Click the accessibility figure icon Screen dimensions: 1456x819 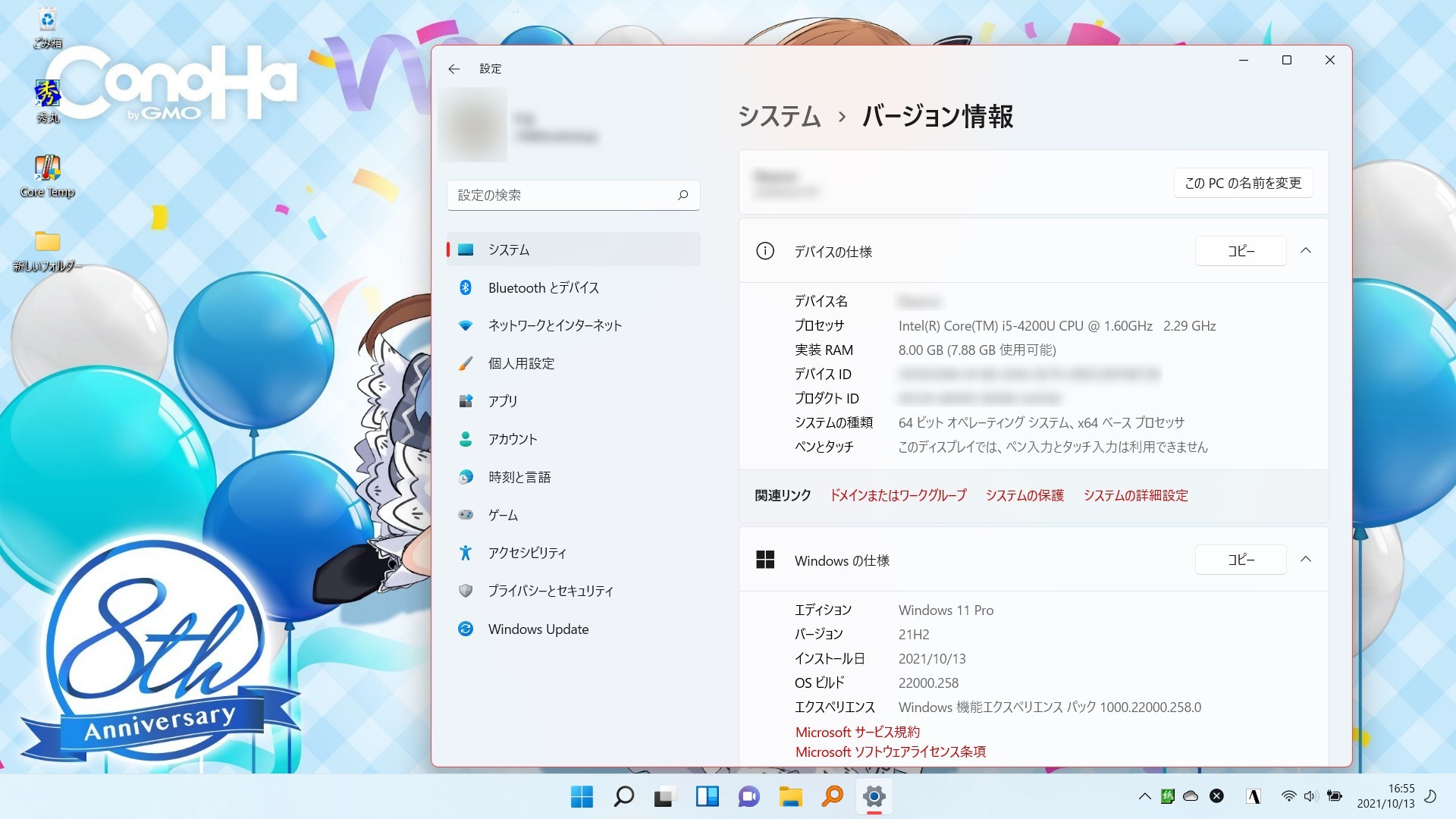[x=466, y=553]
